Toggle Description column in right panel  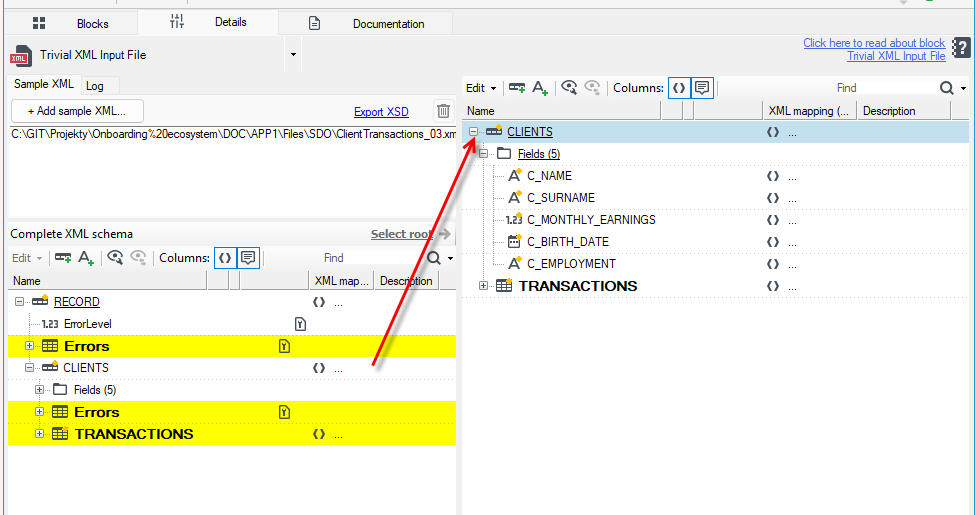click(x=702, y=88)
